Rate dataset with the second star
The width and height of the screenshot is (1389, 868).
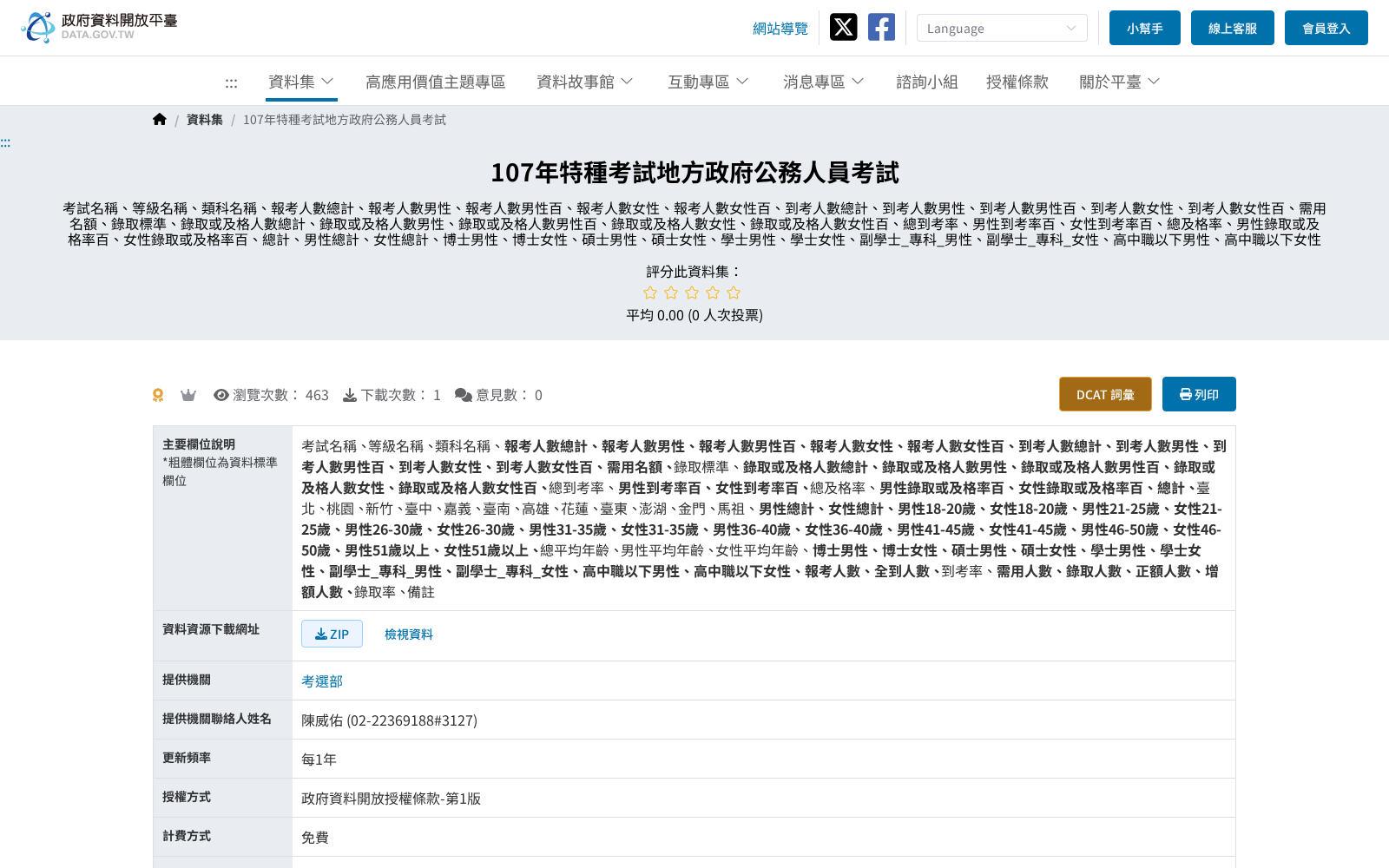click(x=671, y=293)
